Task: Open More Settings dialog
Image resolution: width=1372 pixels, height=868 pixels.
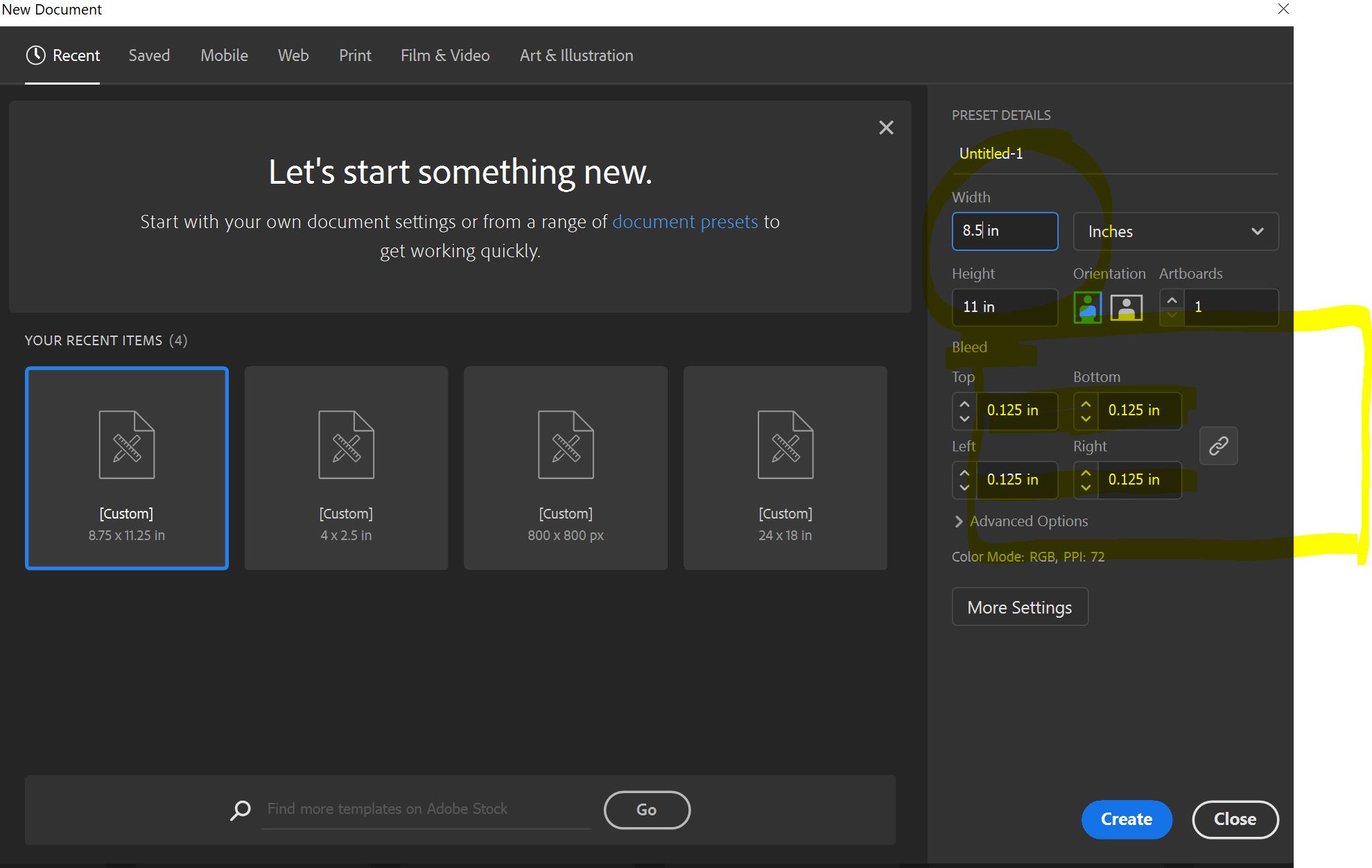Action: (x=1020, y=607)
